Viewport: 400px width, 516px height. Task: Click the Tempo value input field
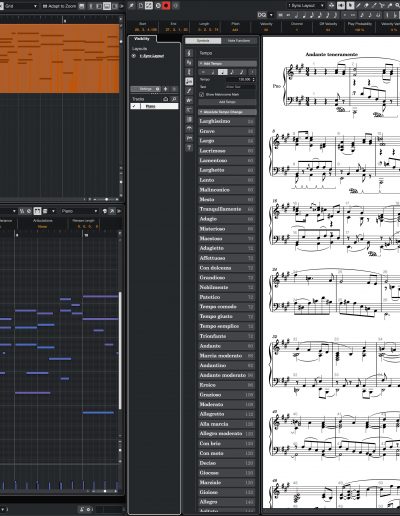pos(241,80)
